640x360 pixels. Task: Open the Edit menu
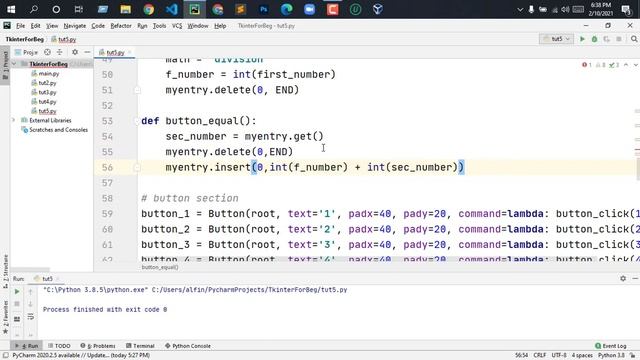coord(36,26)
